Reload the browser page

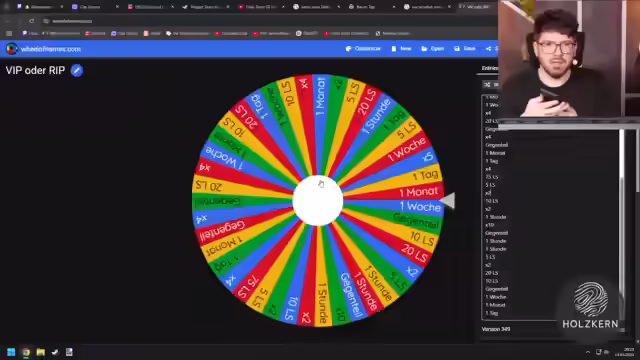(x=31, y=21)
